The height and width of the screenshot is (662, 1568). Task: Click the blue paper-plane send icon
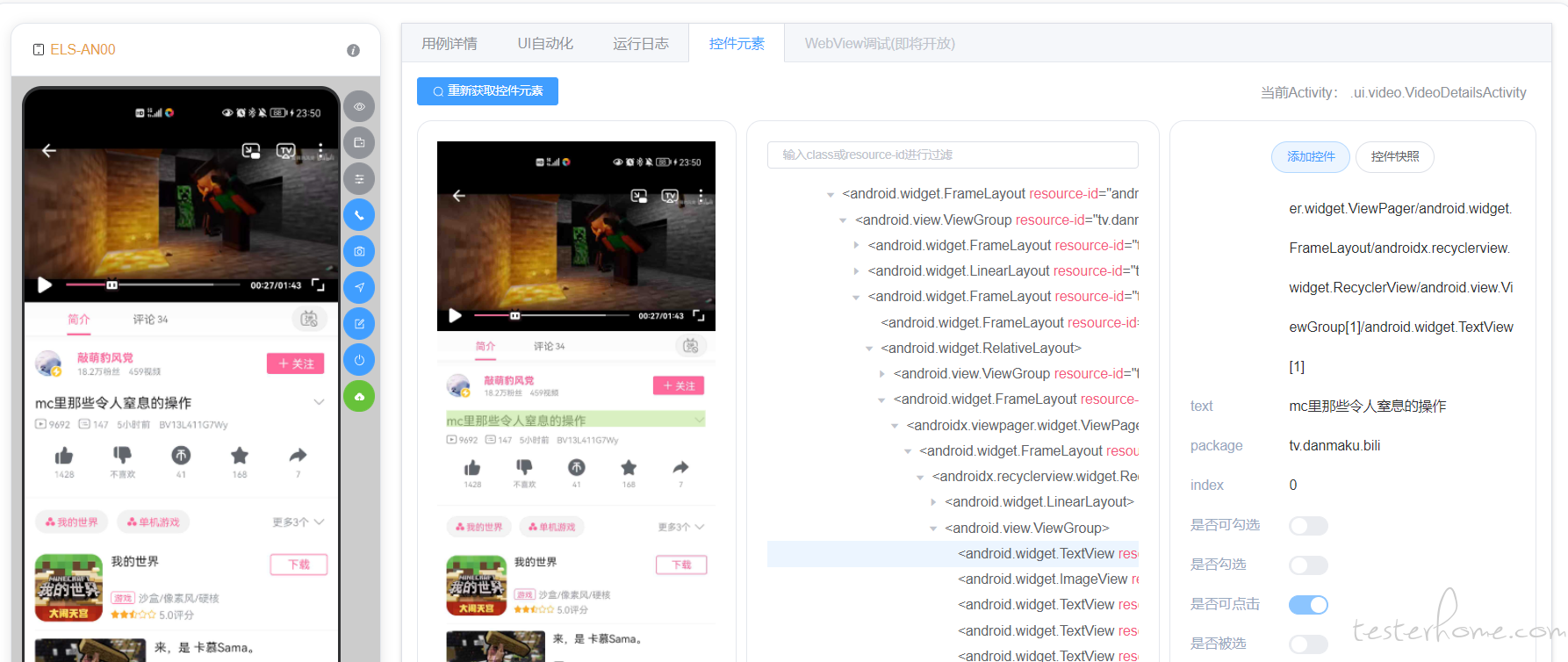359,287
